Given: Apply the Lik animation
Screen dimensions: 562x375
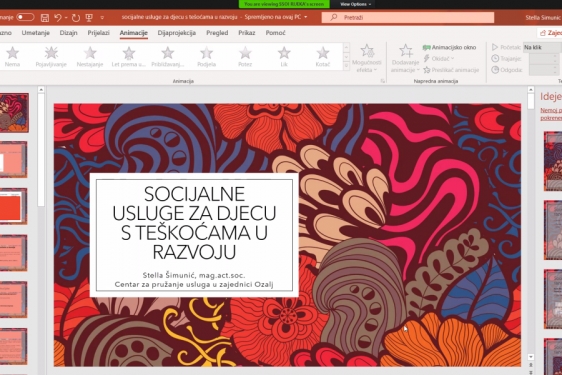Looking at the screenshot, I should (x=284, y=57).
